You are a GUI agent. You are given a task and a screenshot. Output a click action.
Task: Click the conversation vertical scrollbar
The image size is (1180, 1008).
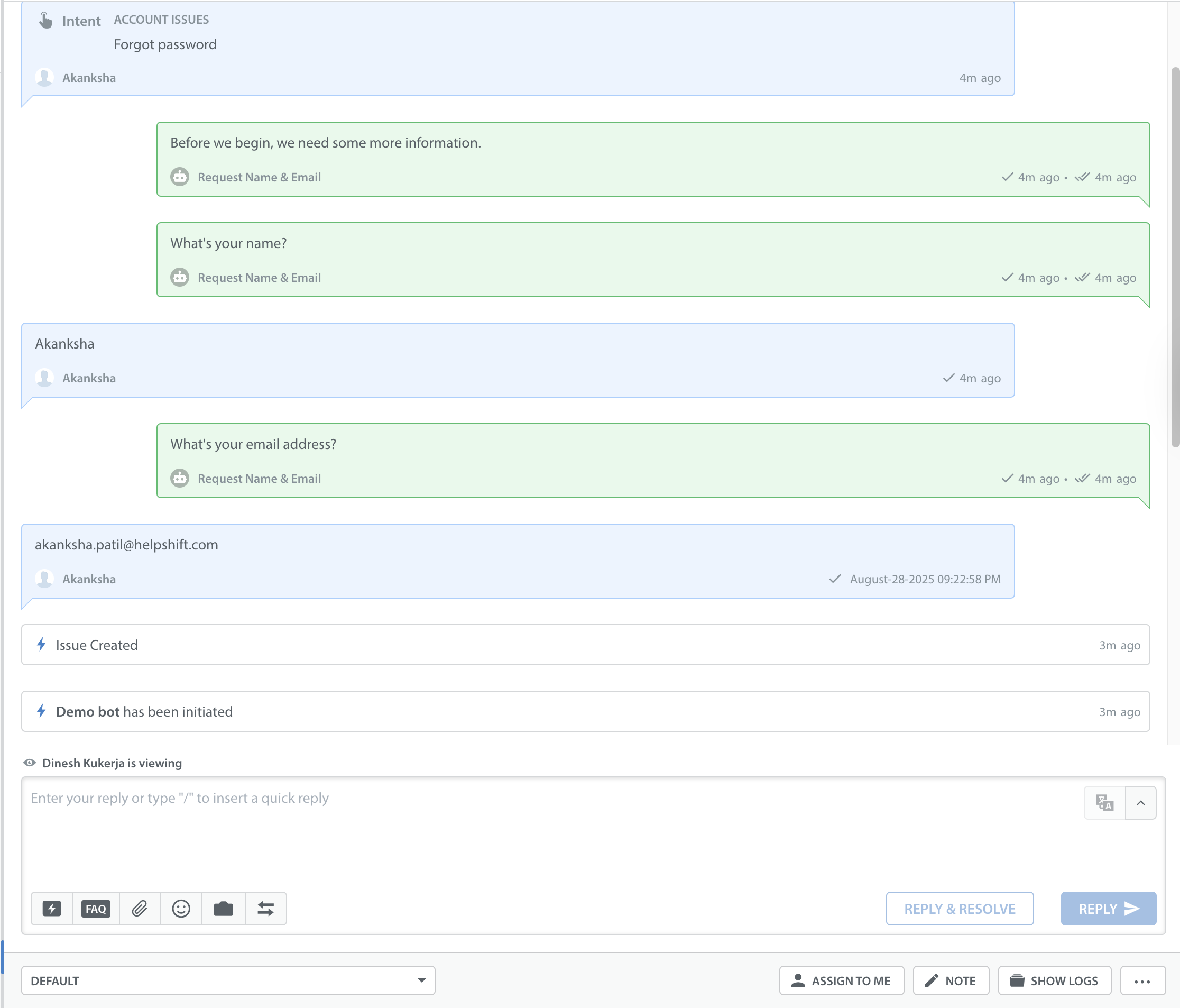point(1175,256)
